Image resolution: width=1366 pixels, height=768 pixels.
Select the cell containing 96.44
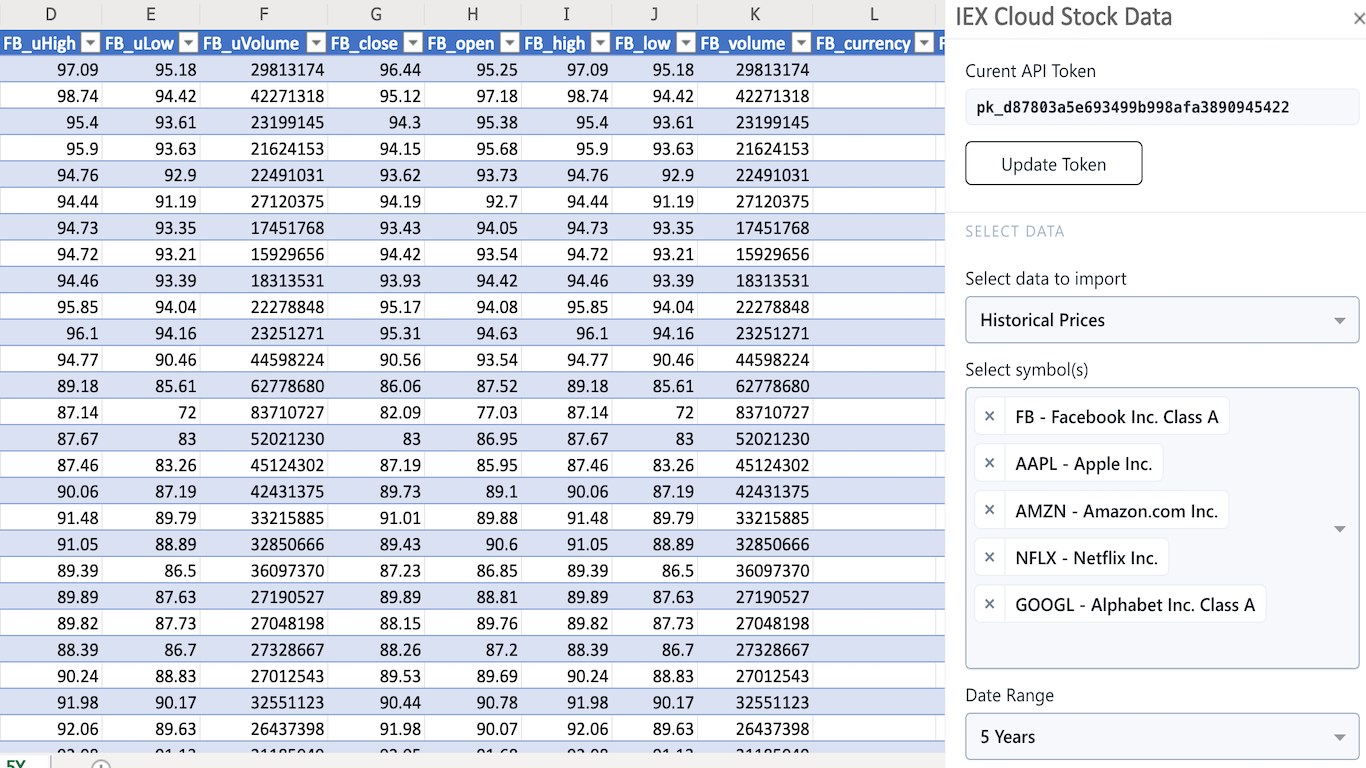[x=376, y=70]
